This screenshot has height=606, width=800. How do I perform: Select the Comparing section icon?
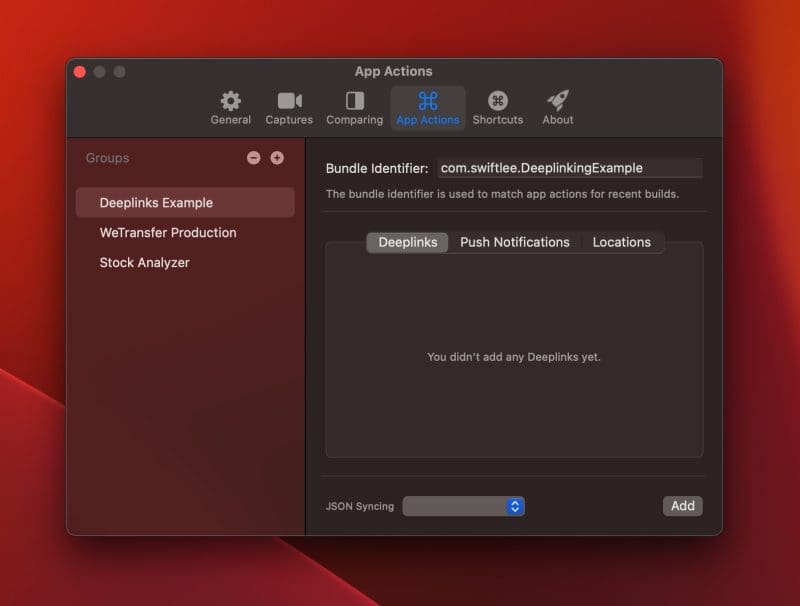tap(354, 101)
